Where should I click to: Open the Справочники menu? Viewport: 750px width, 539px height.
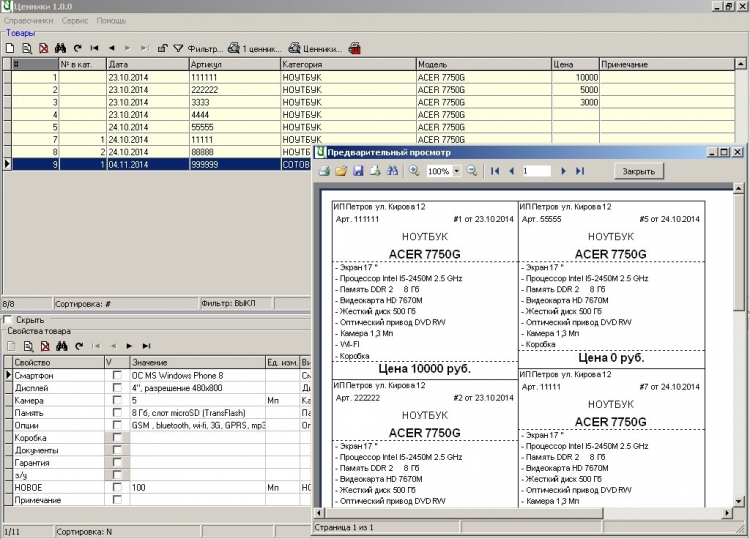[x=29, y=20]
